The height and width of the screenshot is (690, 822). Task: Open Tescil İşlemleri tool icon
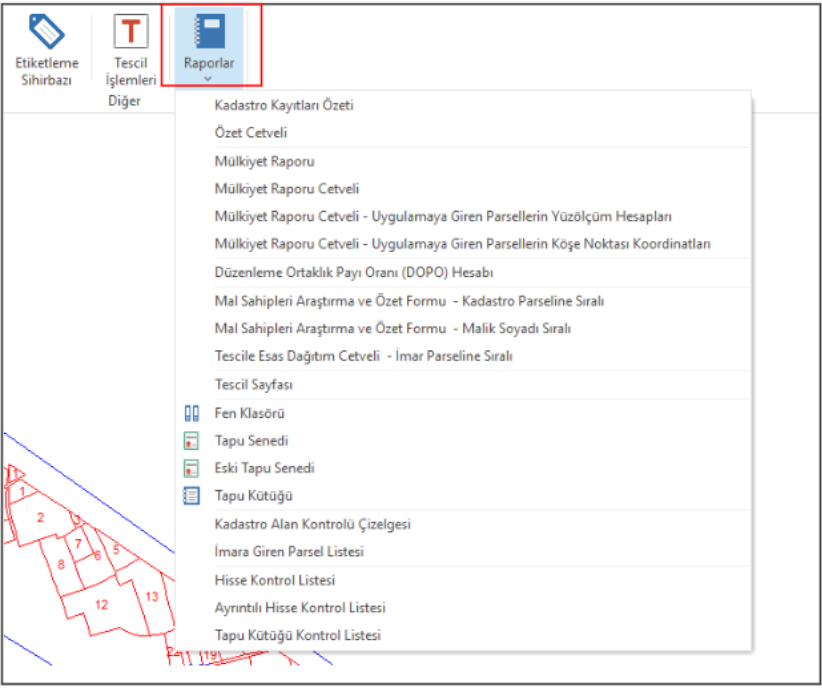130,31
